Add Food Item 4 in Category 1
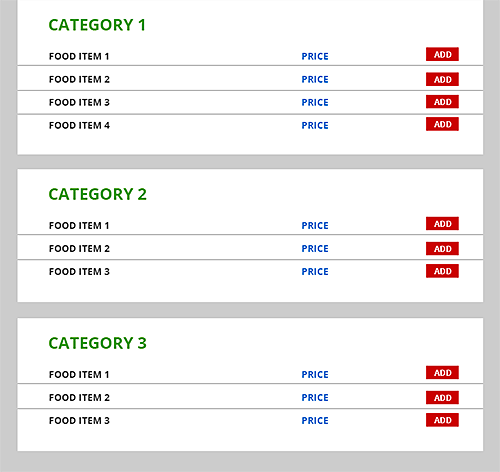Image resolution: width=500 pixels, height=472 pixels. coord(442,124)
